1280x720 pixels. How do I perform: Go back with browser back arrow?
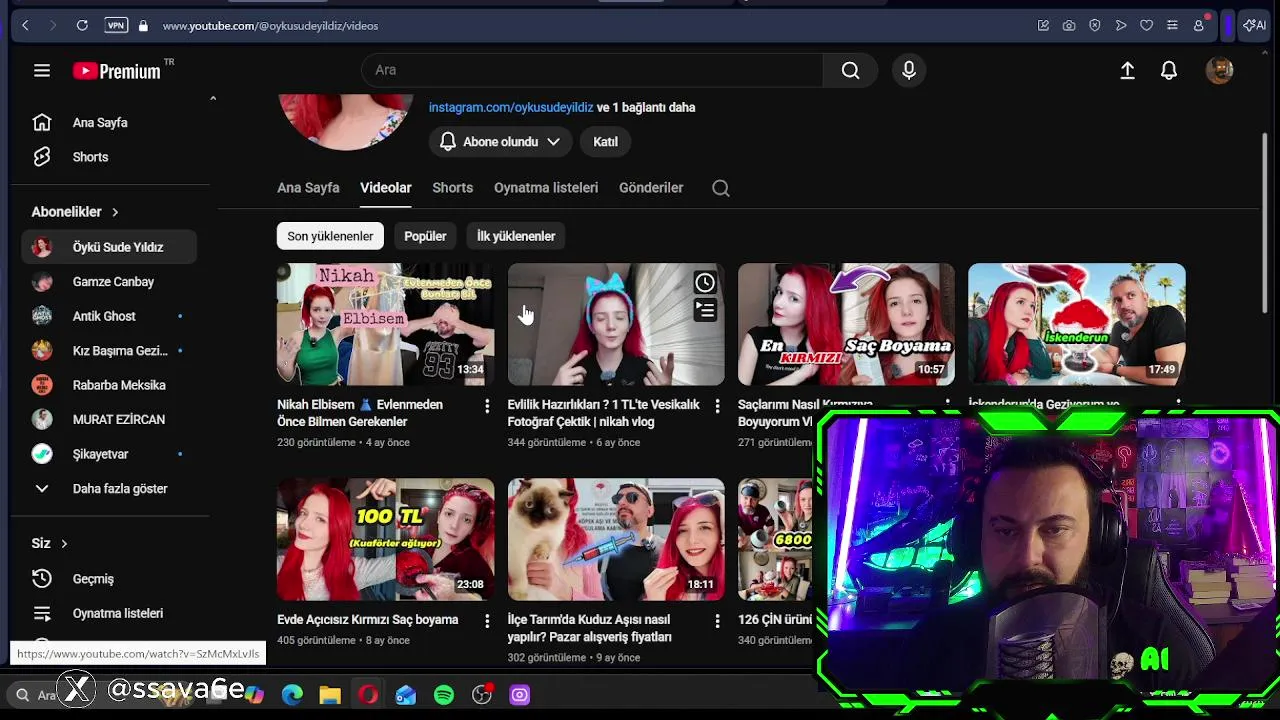[25, 25]
